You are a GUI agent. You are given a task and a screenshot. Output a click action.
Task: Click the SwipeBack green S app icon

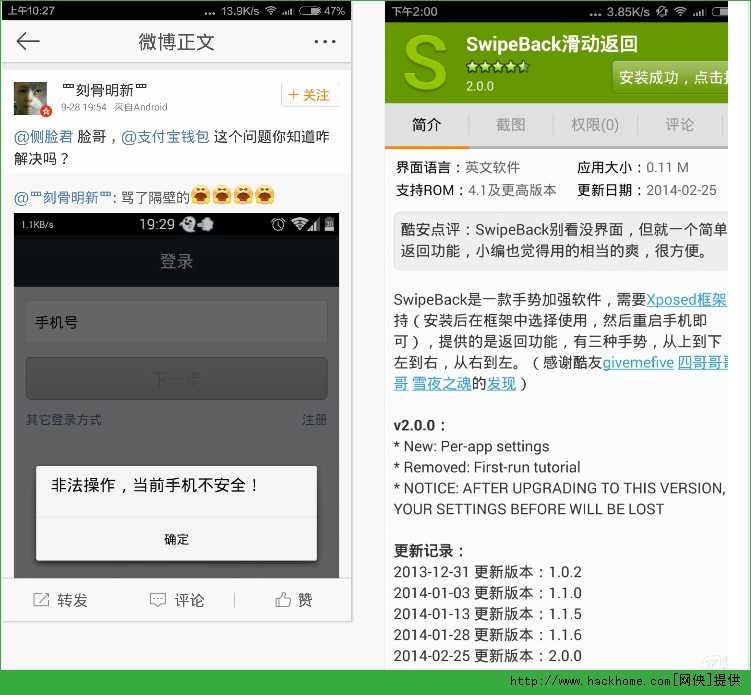[x=425, y=63]
